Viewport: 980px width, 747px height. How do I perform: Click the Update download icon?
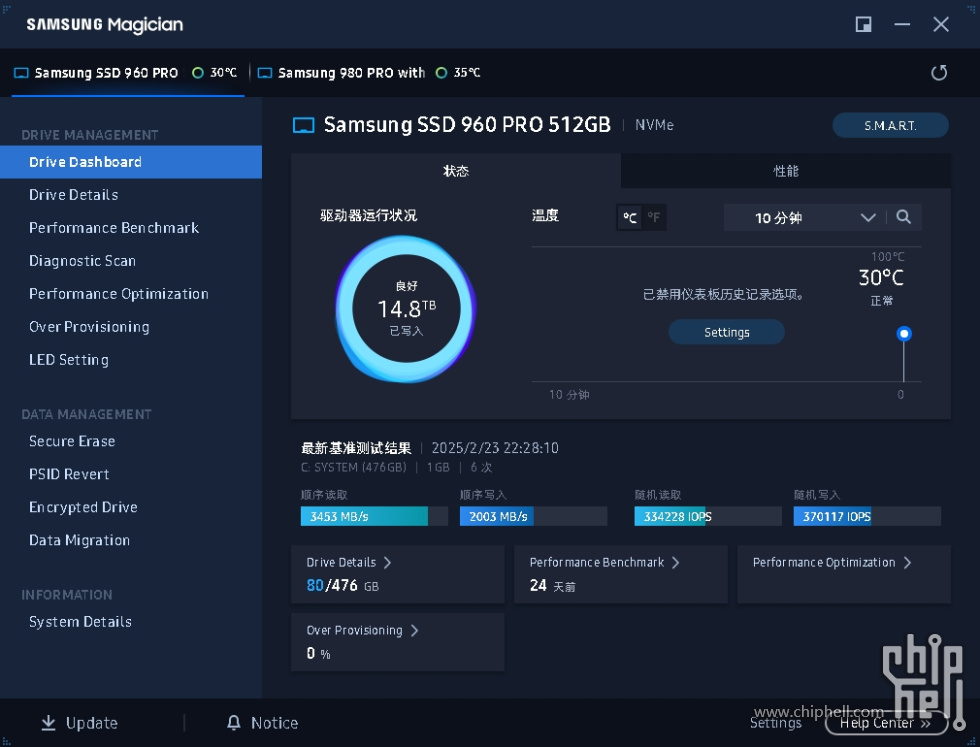[x=48, y=723]
